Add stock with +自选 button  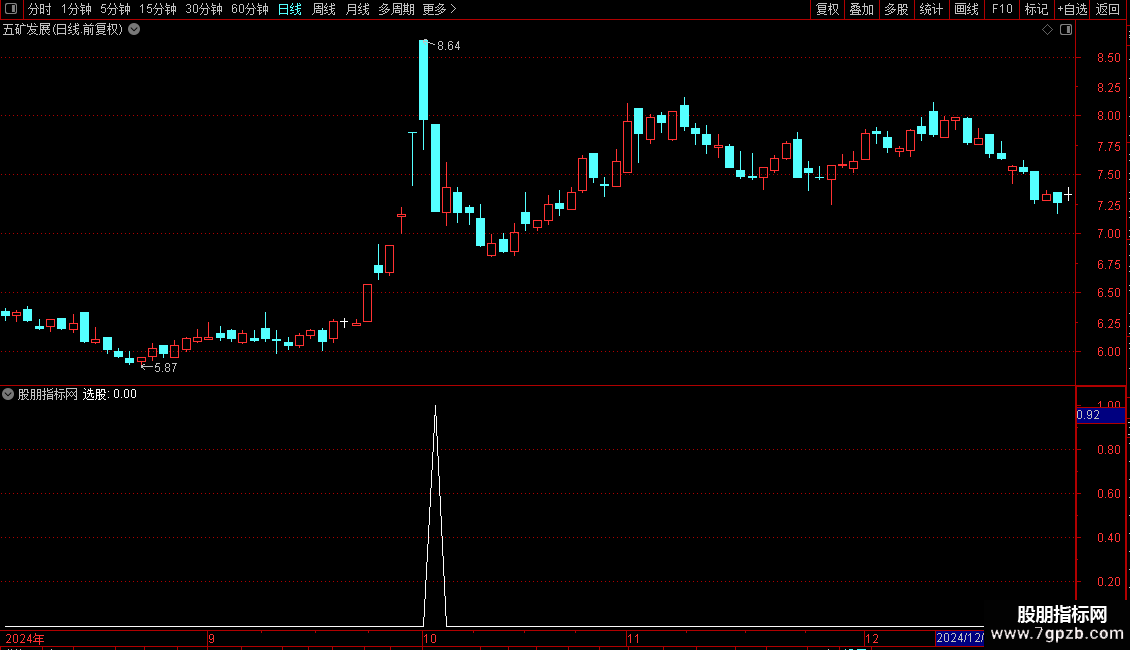pyautogui.click(x=1072, y=9)
